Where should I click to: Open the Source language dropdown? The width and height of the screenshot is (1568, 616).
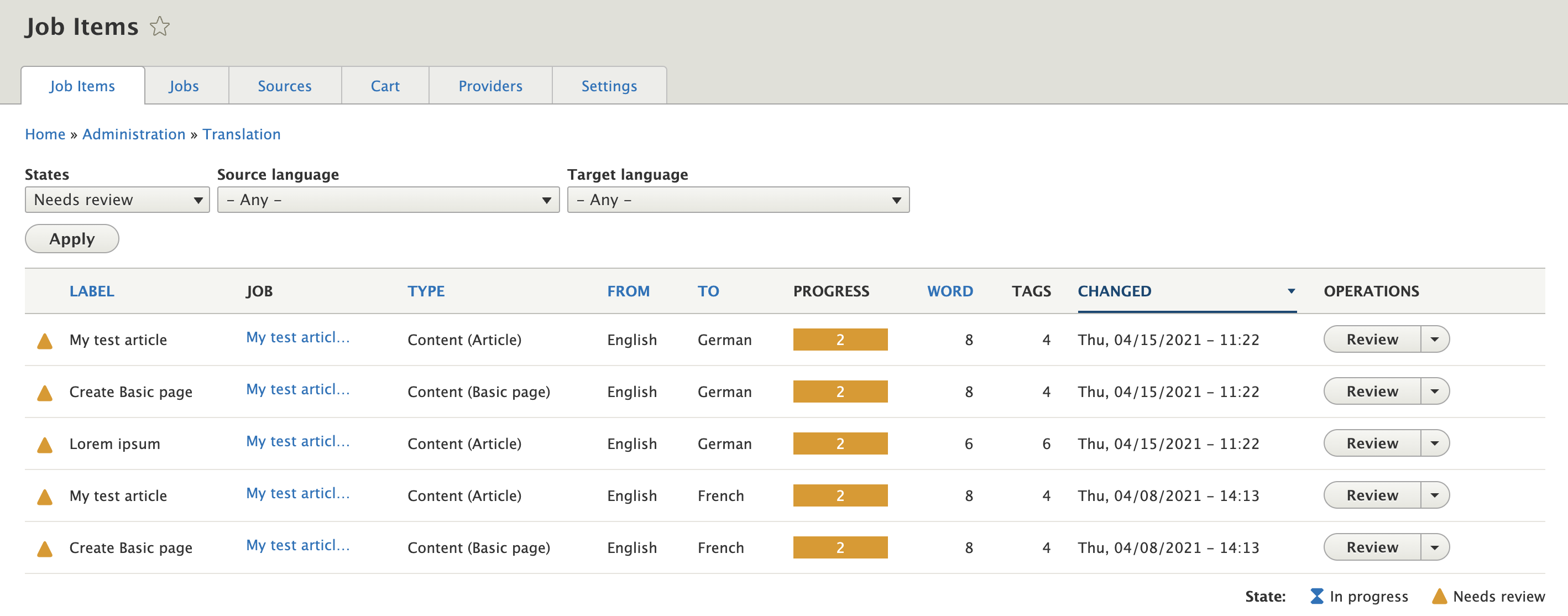coord(388,200)
